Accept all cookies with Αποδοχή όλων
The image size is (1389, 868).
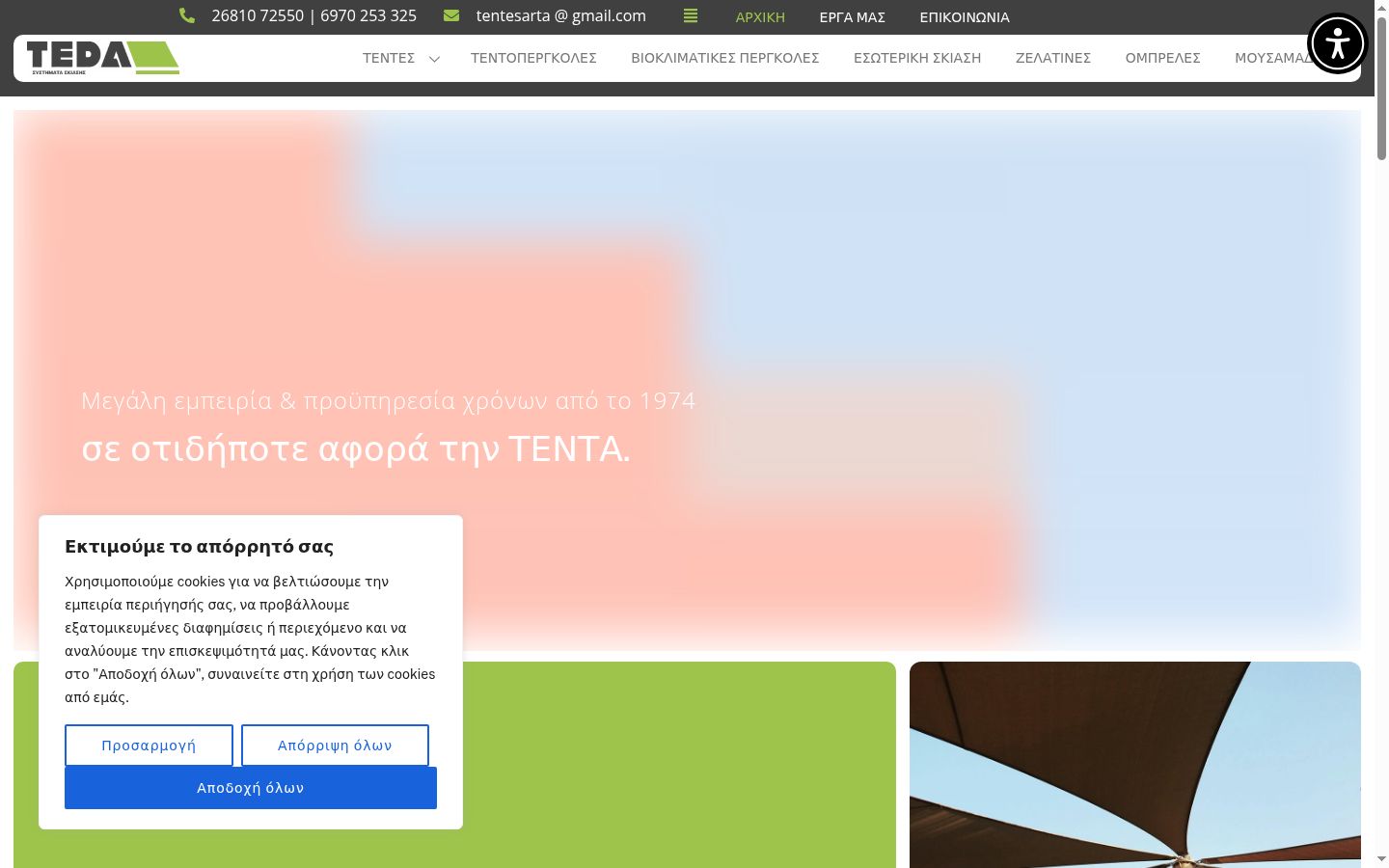251,788
